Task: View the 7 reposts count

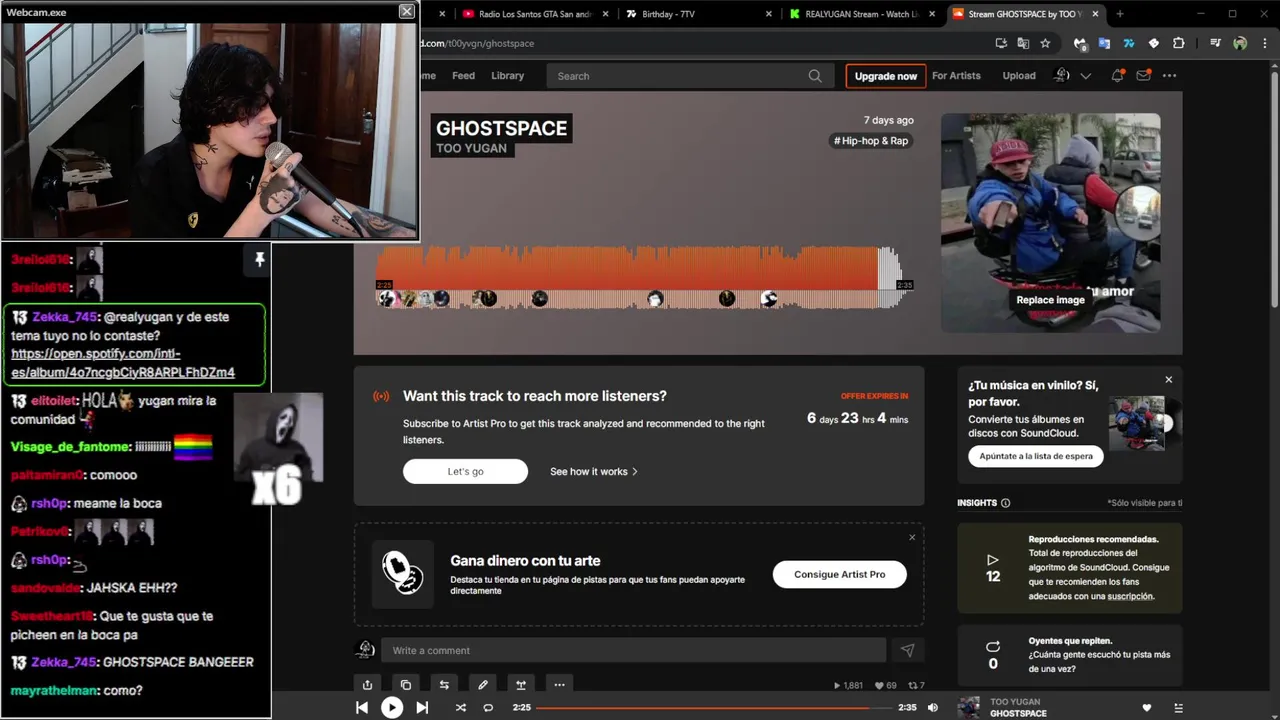Action: (915, 686)
